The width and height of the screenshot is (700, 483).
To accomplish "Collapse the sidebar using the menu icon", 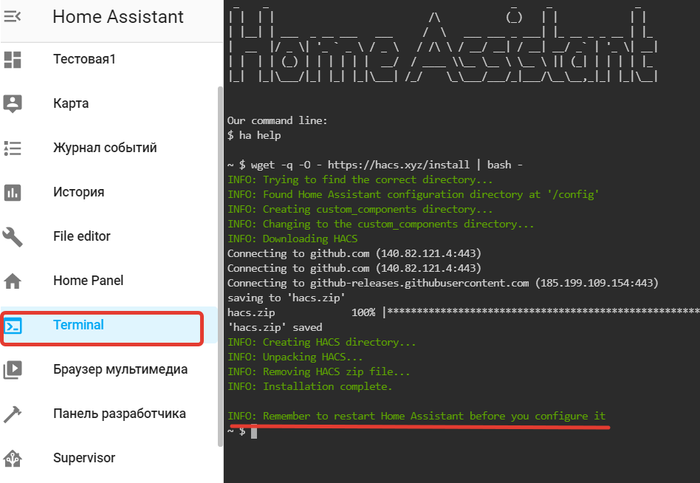I will click(13, 17).
